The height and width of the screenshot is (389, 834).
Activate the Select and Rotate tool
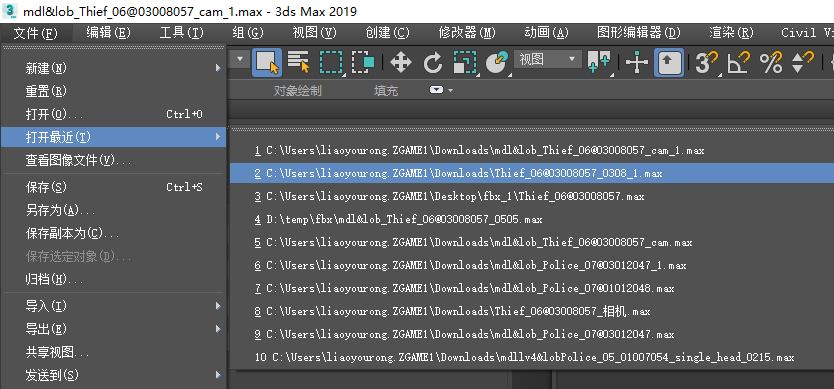click(x=432, y=62)
